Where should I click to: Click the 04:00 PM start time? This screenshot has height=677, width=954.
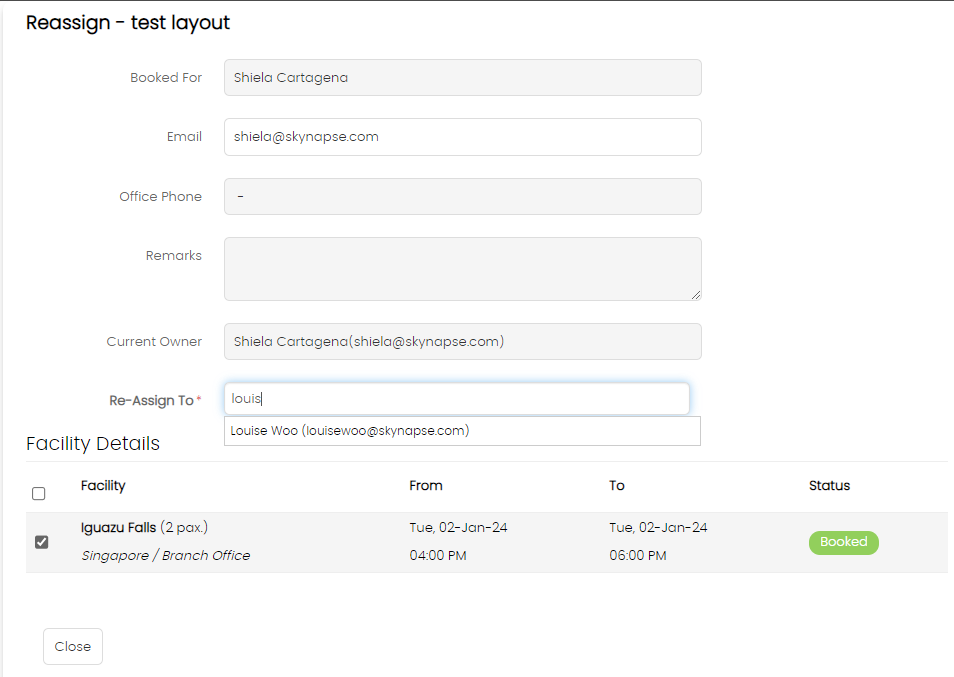point(438,556)
